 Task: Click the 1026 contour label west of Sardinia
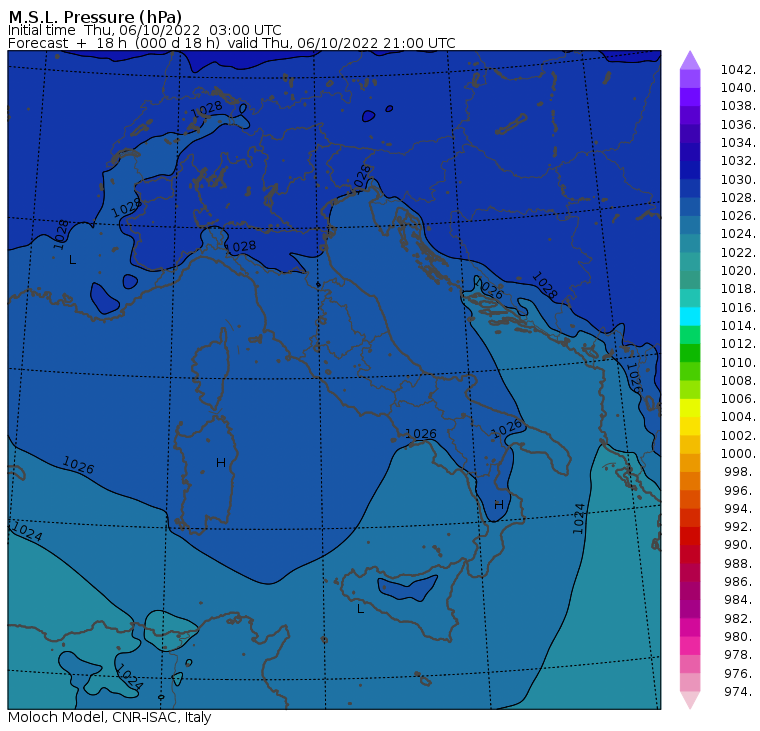(x=78, y=465)
